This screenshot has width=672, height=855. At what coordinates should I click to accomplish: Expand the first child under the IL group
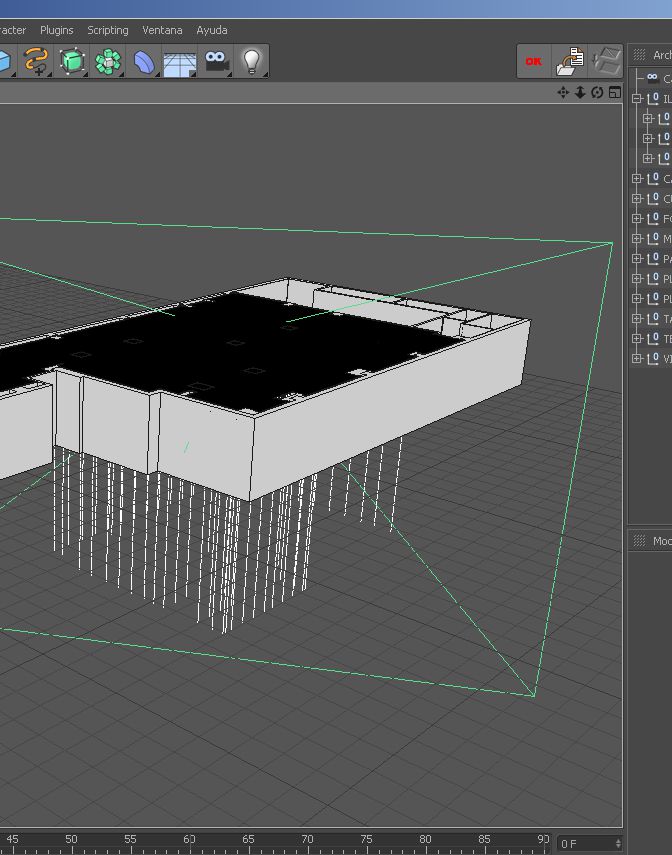pyautogui.click(x=647, y=118)
